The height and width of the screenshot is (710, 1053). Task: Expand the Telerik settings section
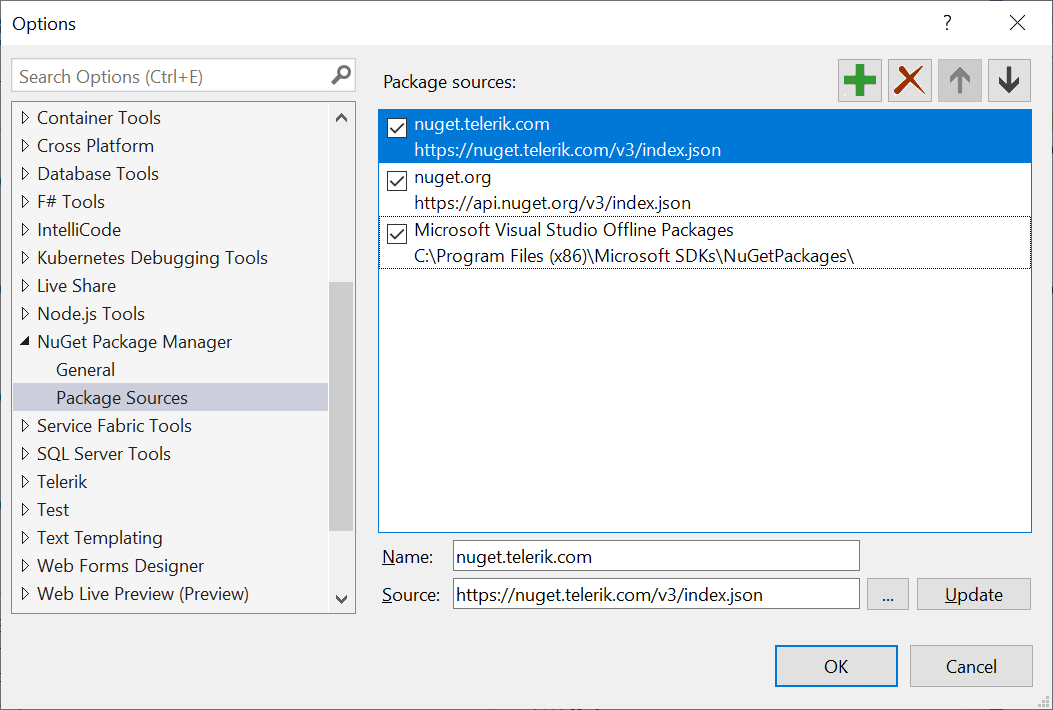point(23,481)
